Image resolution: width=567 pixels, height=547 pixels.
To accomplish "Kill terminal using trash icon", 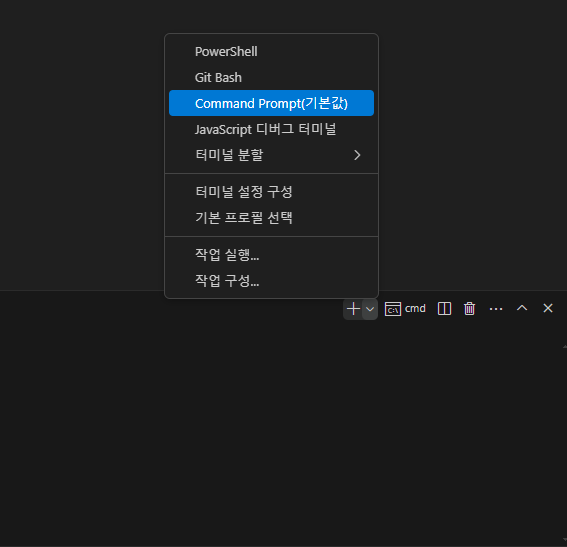I will click(x=469, y=309).
